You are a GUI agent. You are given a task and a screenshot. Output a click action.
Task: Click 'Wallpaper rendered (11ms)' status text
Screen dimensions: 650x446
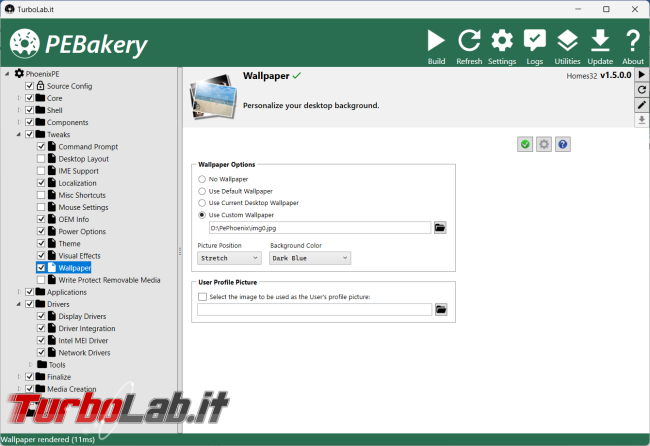48,439
